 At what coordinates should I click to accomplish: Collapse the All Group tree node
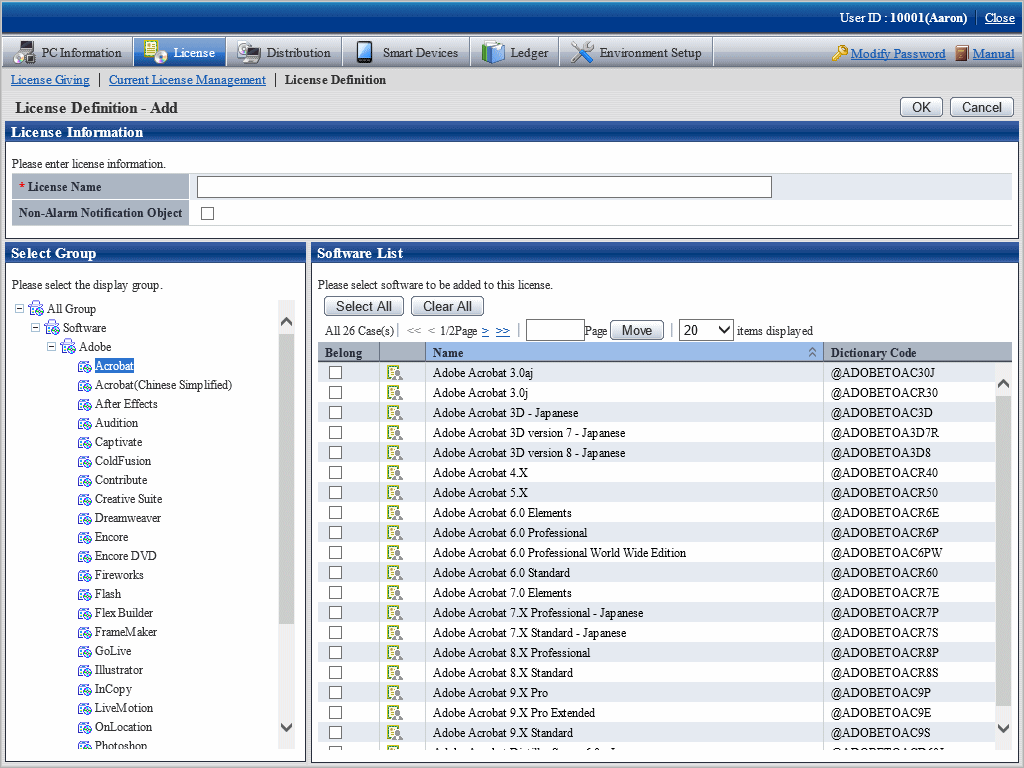20,308
